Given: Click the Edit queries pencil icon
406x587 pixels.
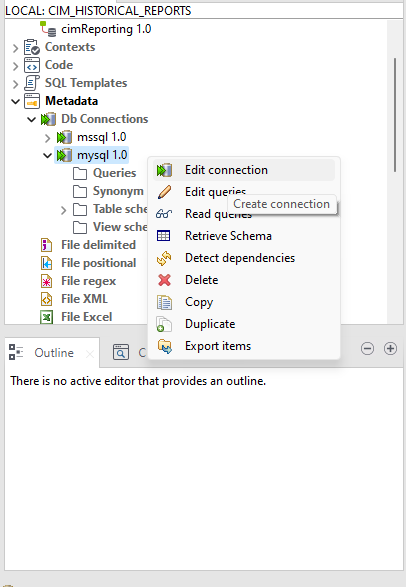Looking at the screenshot, I should 164,192.
